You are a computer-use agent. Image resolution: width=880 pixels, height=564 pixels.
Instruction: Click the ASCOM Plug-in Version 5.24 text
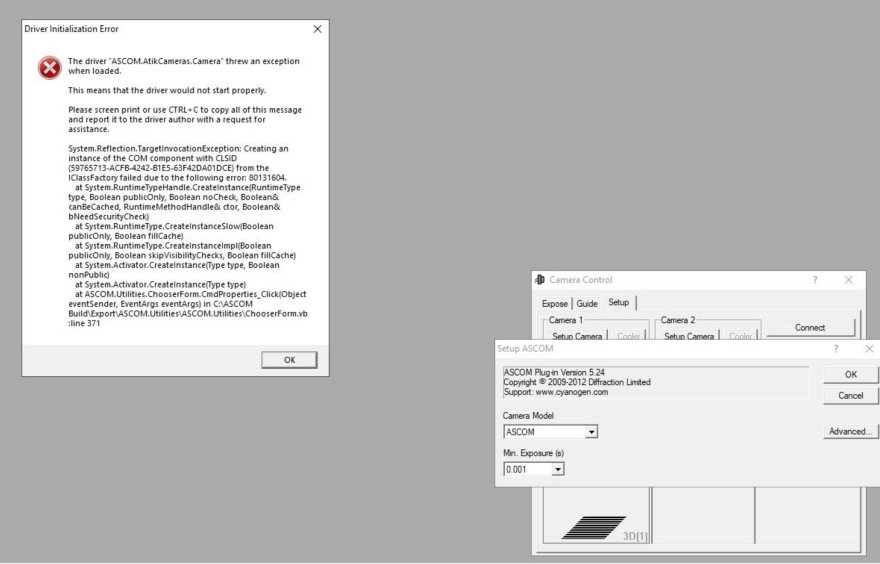(554, 372)
